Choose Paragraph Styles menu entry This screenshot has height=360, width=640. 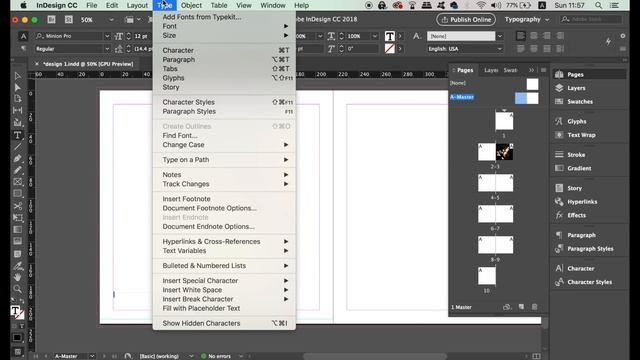[x=224, y=111]
